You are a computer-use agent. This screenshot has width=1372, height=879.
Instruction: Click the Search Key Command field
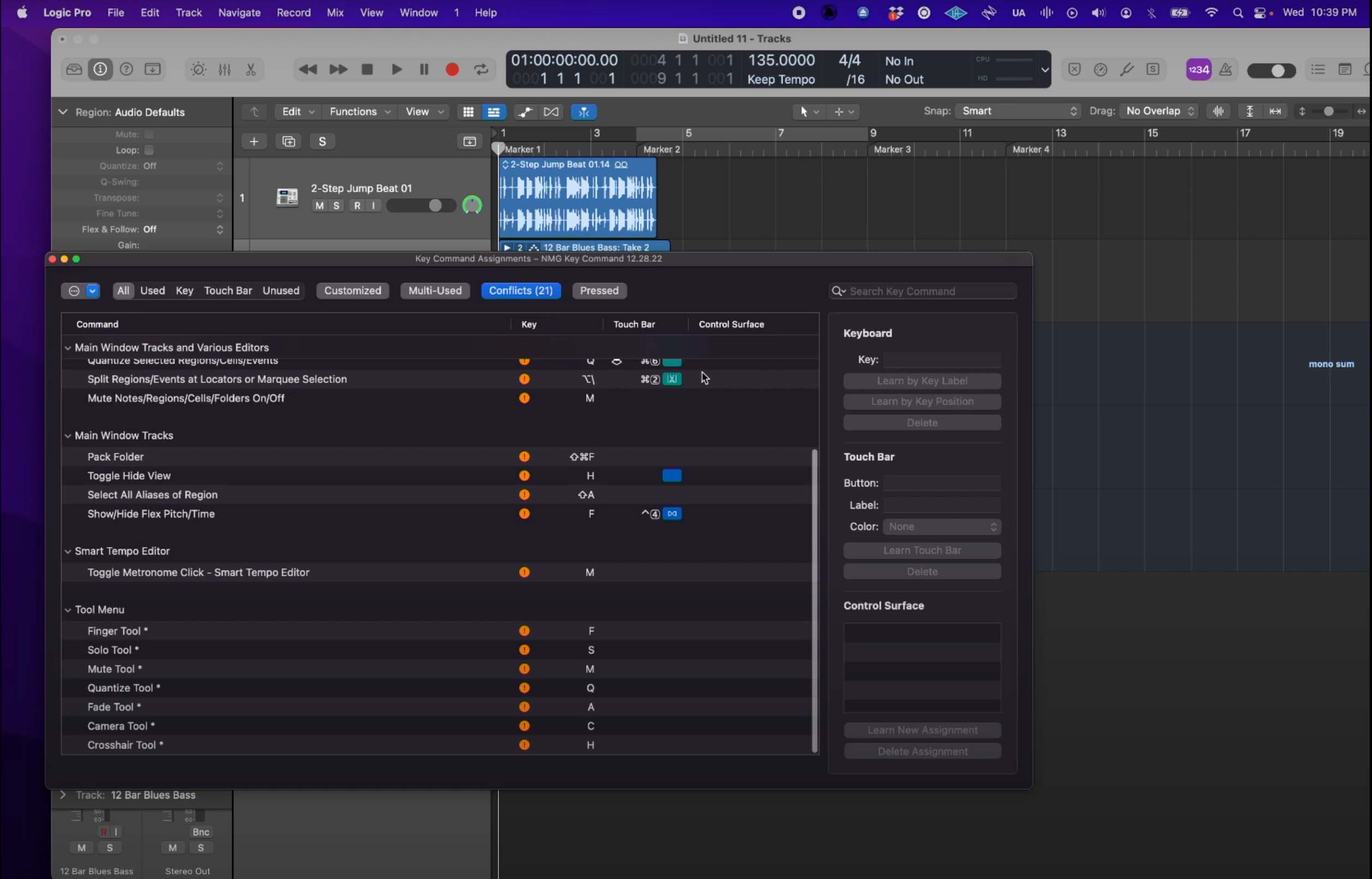922,291
